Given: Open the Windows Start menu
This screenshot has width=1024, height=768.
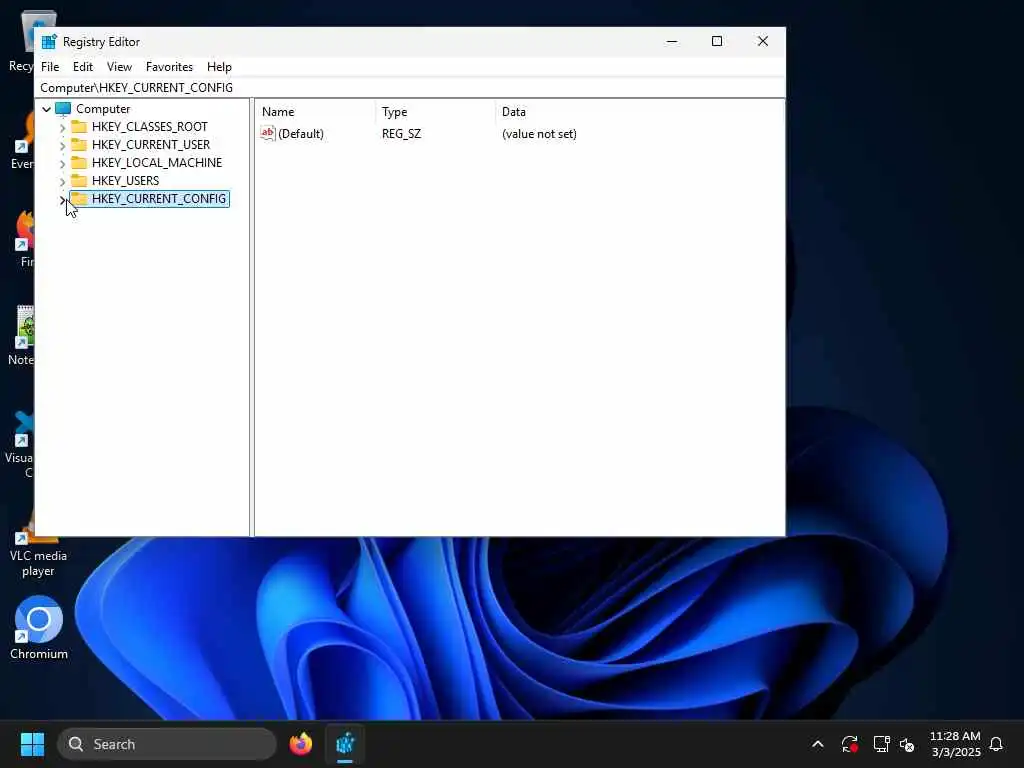Looking at the screenshot, I should (32, 744).
